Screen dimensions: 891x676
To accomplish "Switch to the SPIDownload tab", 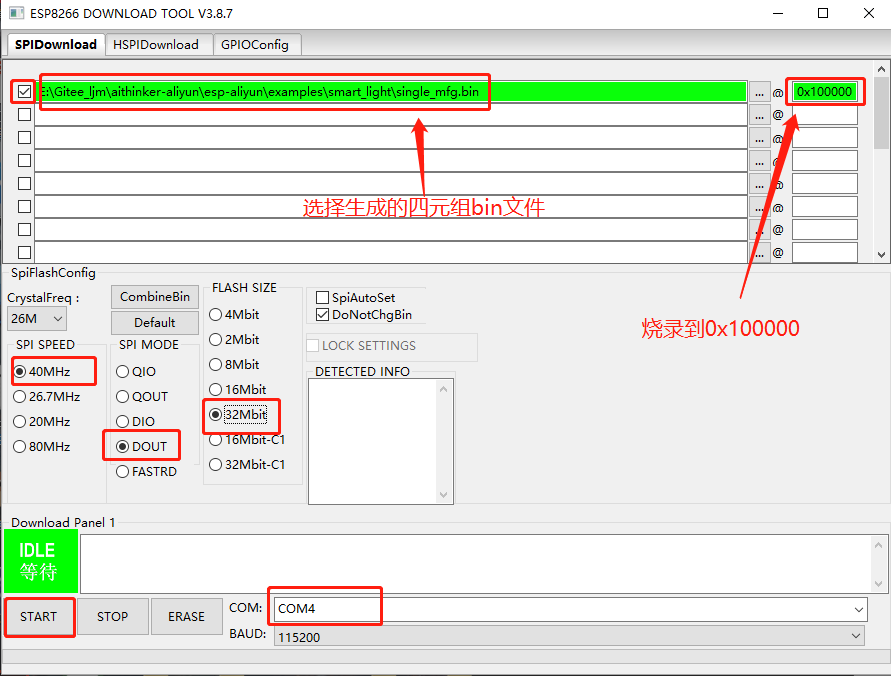I will click(x=56, y=44).
